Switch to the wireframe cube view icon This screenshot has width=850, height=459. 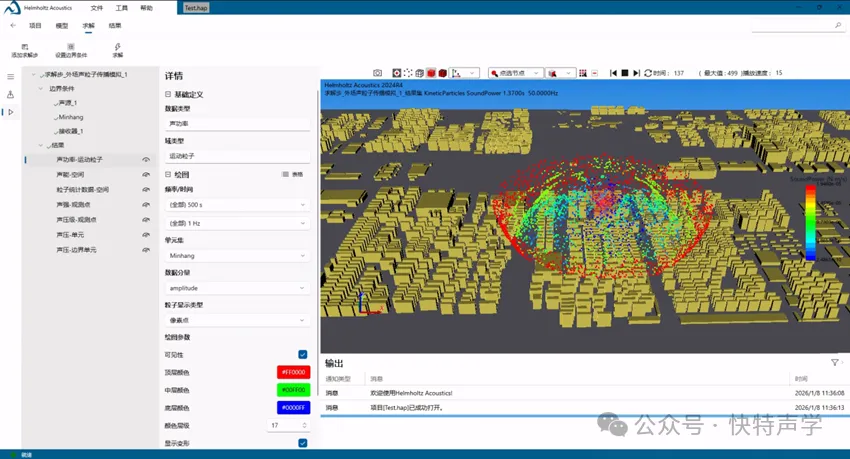pos(420,73)
